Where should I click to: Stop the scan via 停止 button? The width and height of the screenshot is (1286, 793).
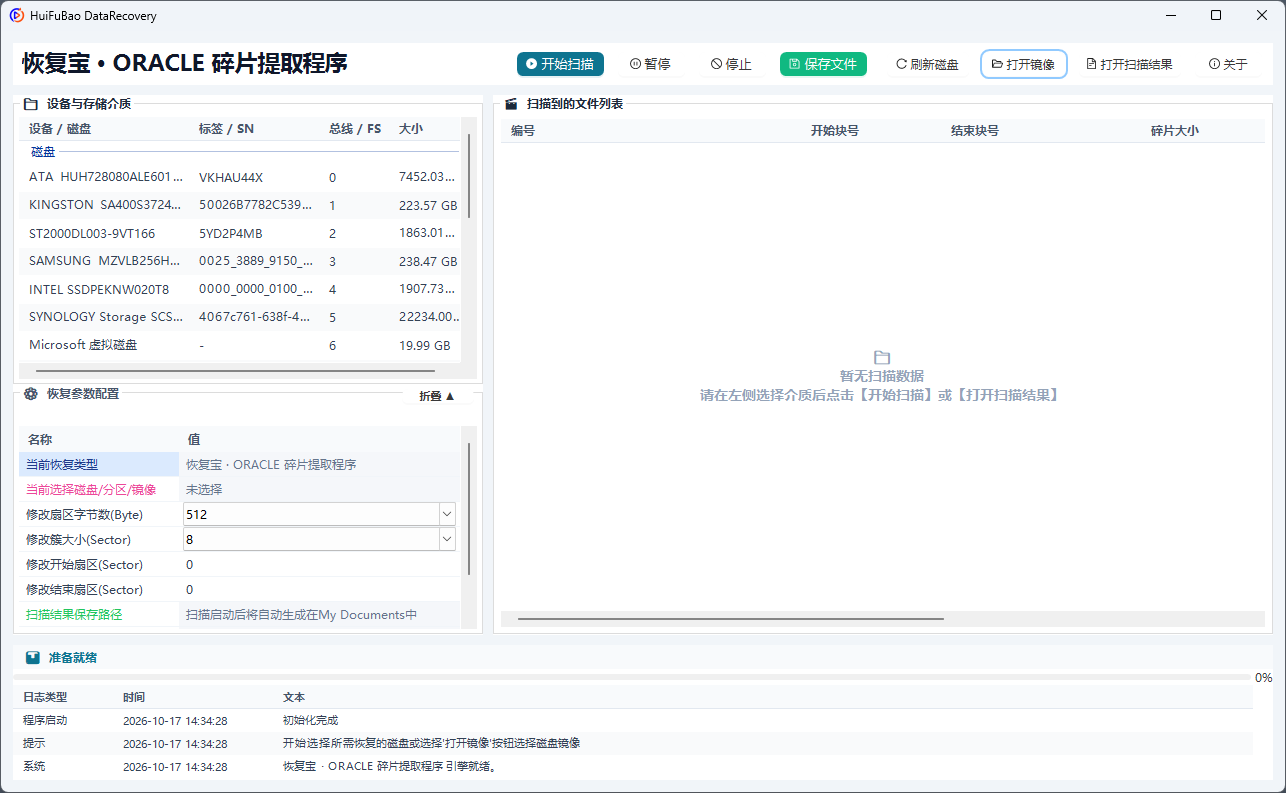[731, 64]
